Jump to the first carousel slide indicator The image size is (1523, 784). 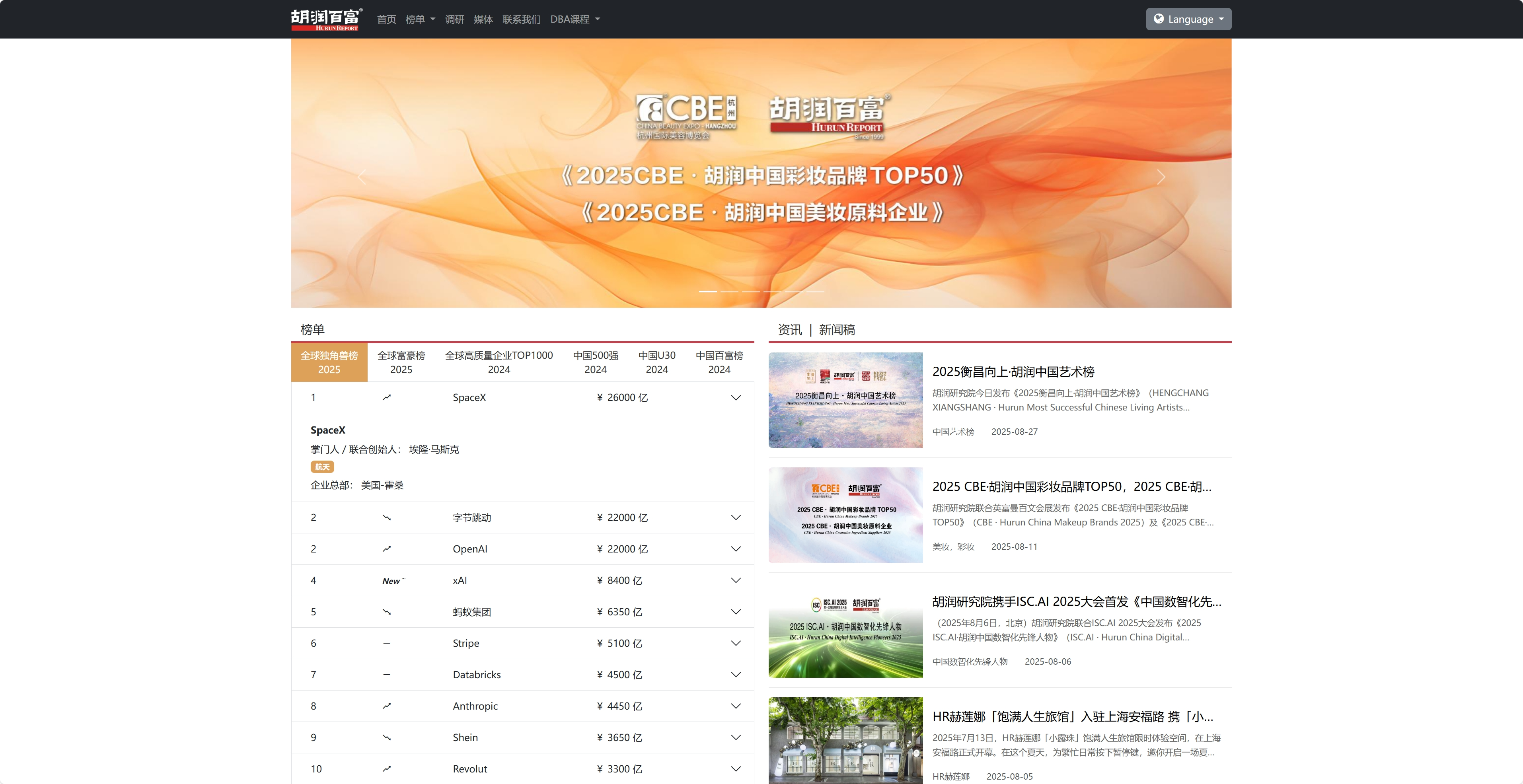(708, 292)
